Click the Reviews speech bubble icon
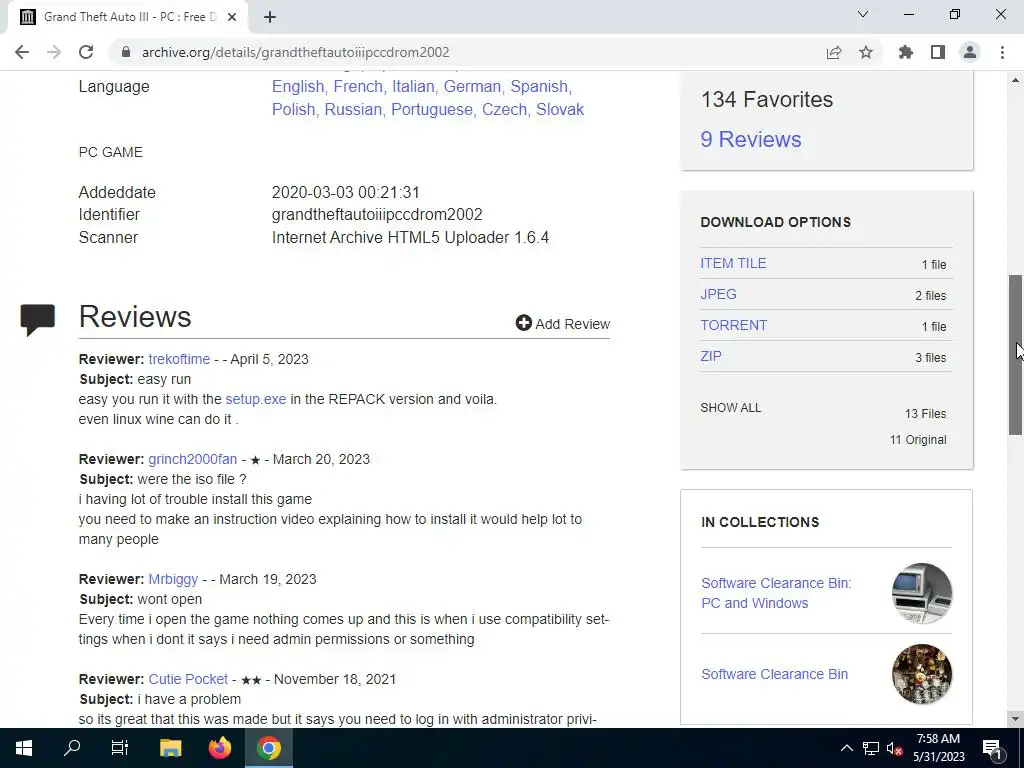Image resolution: width=1024 pixels, height=768 pixels. point(37,320)
